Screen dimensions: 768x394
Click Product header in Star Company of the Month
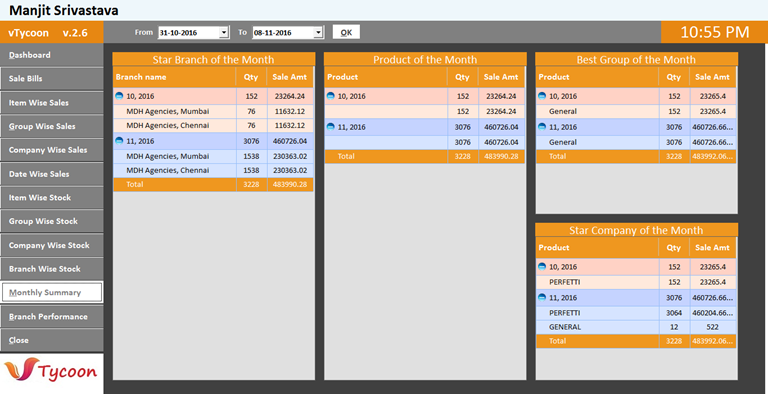597,247
